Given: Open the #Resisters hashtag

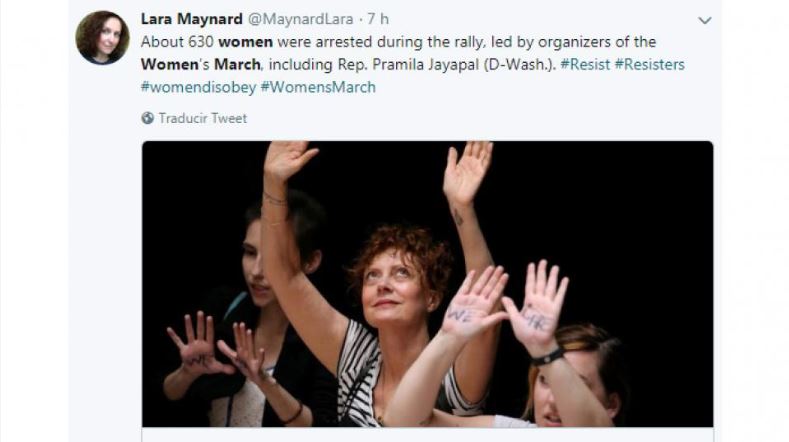Looking at the screenshot, I should [650, 64].
